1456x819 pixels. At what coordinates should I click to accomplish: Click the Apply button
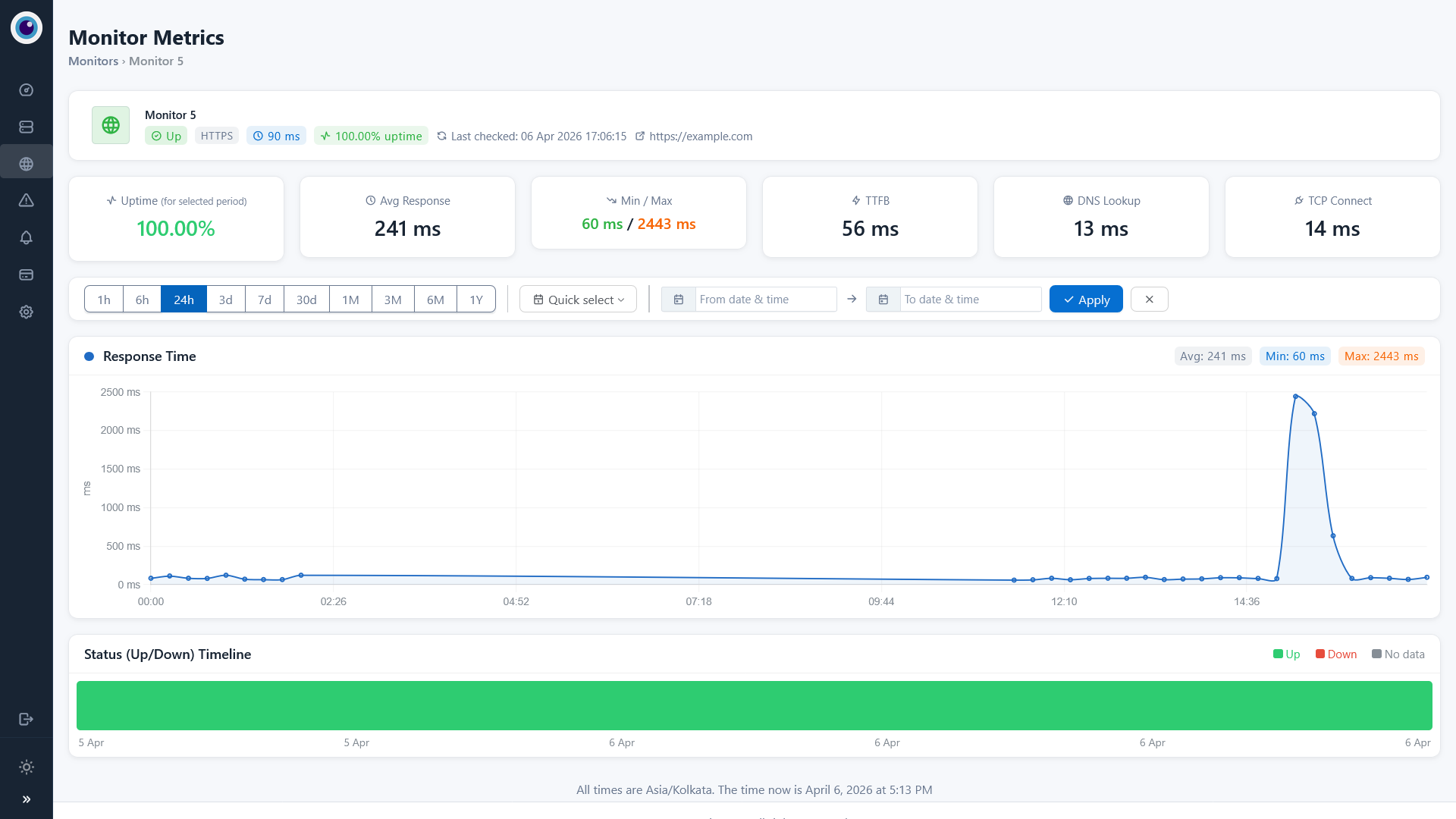coord(1085,300)
